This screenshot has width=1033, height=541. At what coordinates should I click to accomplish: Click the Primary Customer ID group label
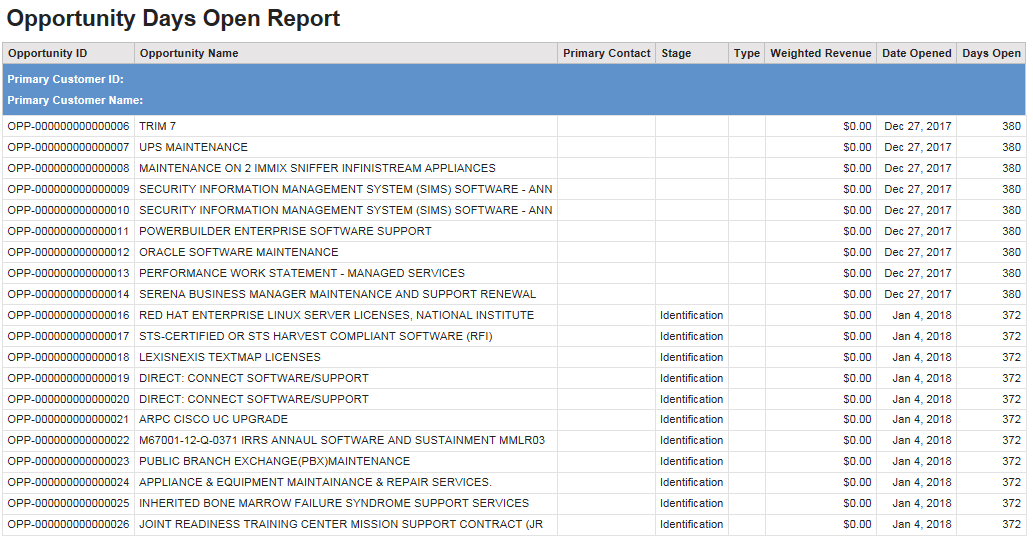tap(65, 79)
